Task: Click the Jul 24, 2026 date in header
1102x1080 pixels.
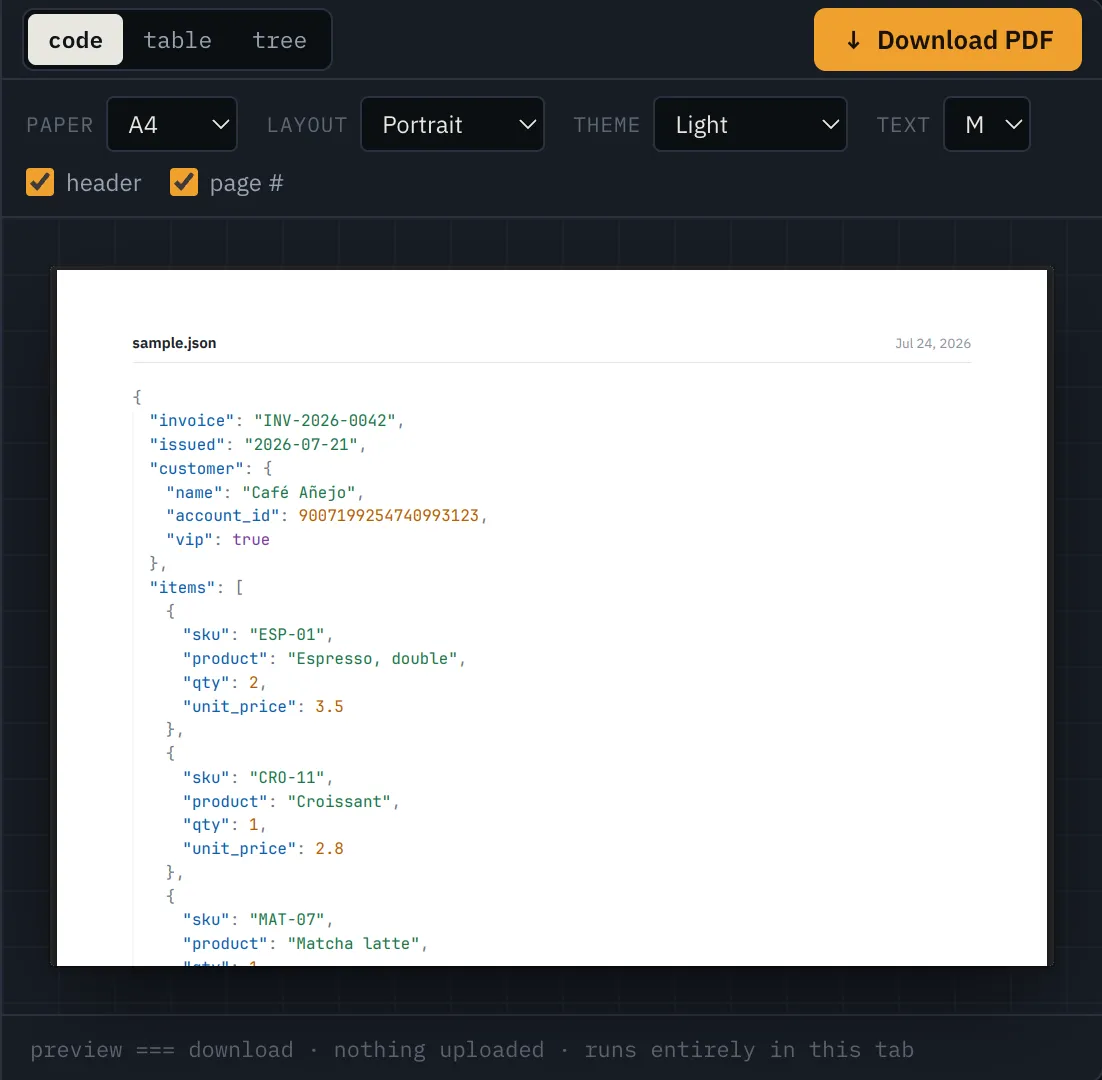Action: pyautogui.click(x=933, y=343)
